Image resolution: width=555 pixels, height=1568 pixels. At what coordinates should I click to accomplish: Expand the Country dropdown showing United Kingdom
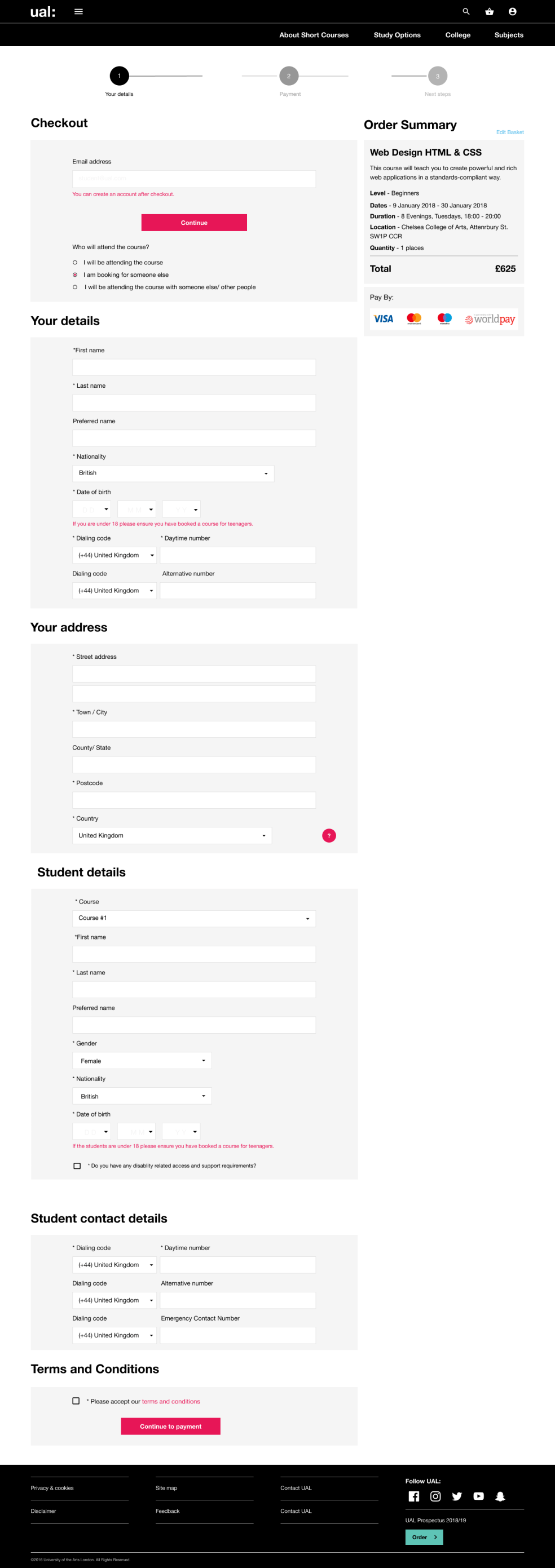point(172,836)
